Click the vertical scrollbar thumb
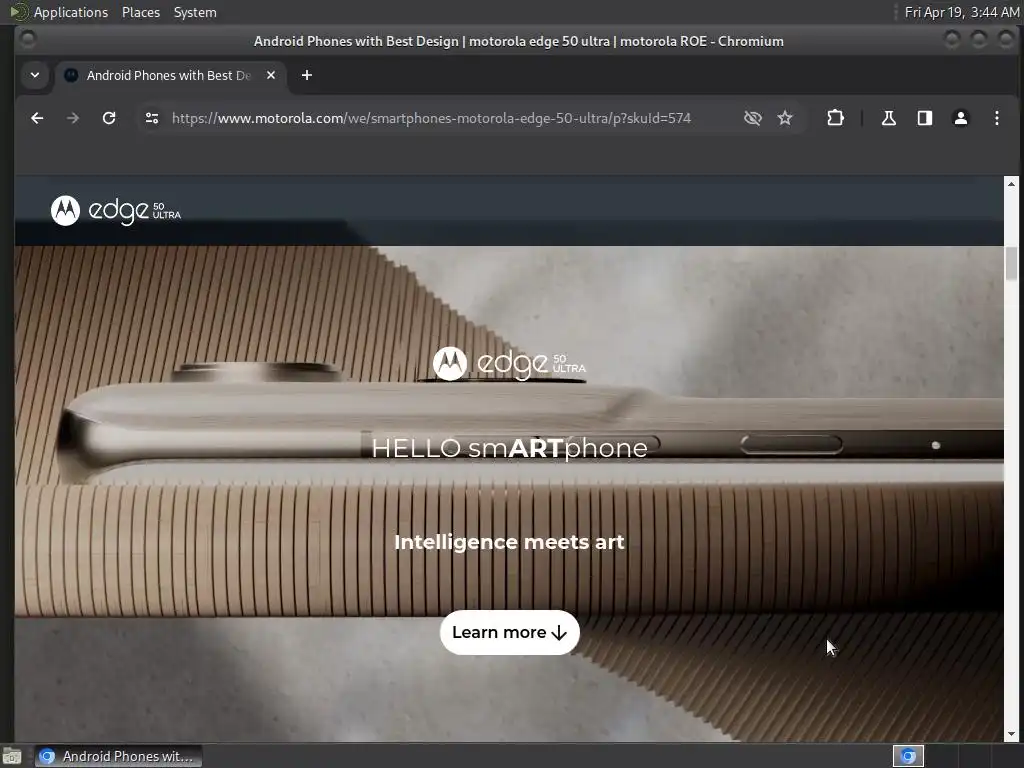 tap(1012, 264)
